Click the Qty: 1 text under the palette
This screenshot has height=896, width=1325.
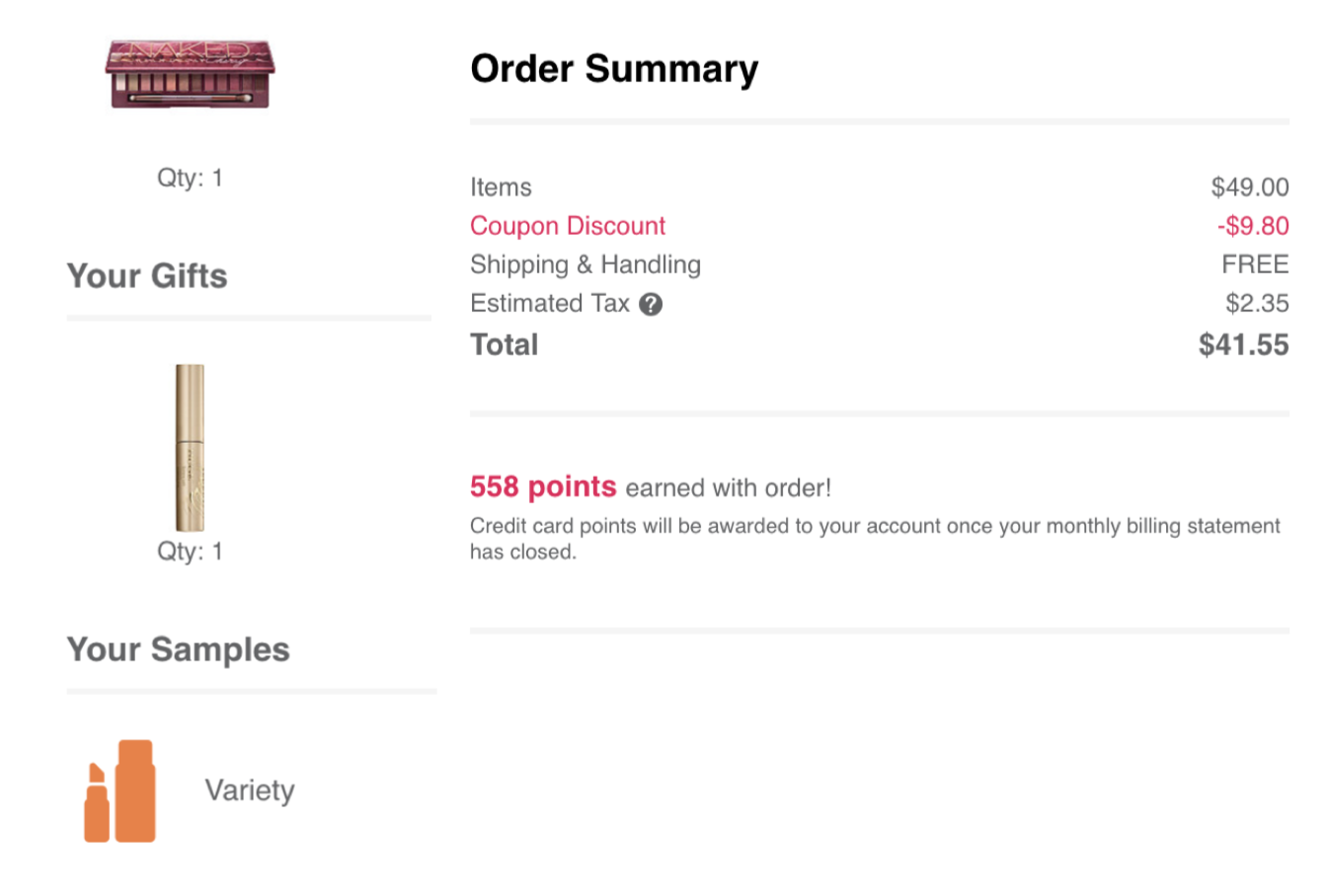tap(190, 178)
